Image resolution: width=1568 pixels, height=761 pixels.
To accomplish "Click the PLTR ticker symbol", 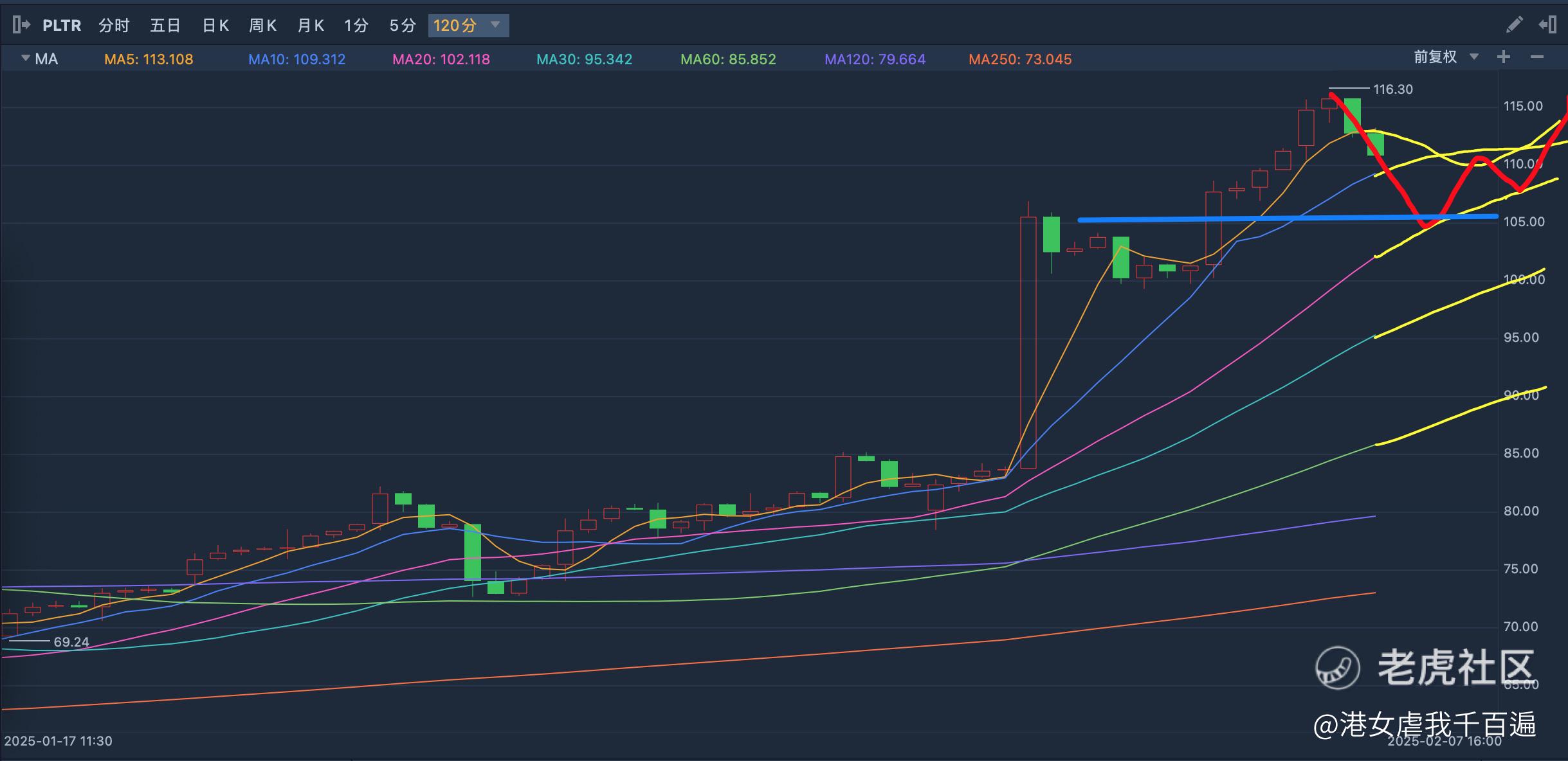I will 62,26.
